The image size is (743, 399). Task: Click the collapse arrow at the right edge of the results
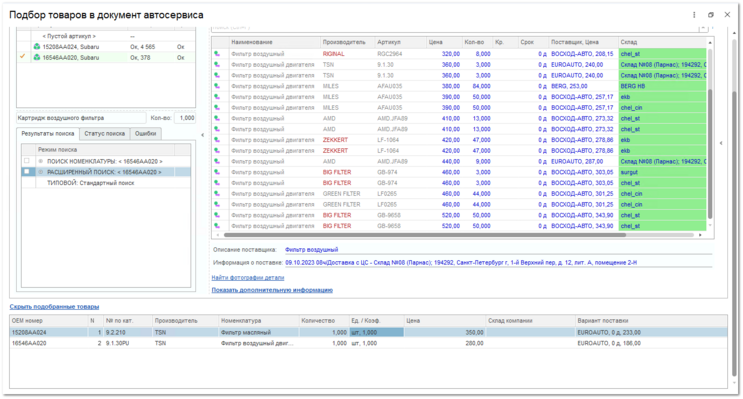coord(721,143)
